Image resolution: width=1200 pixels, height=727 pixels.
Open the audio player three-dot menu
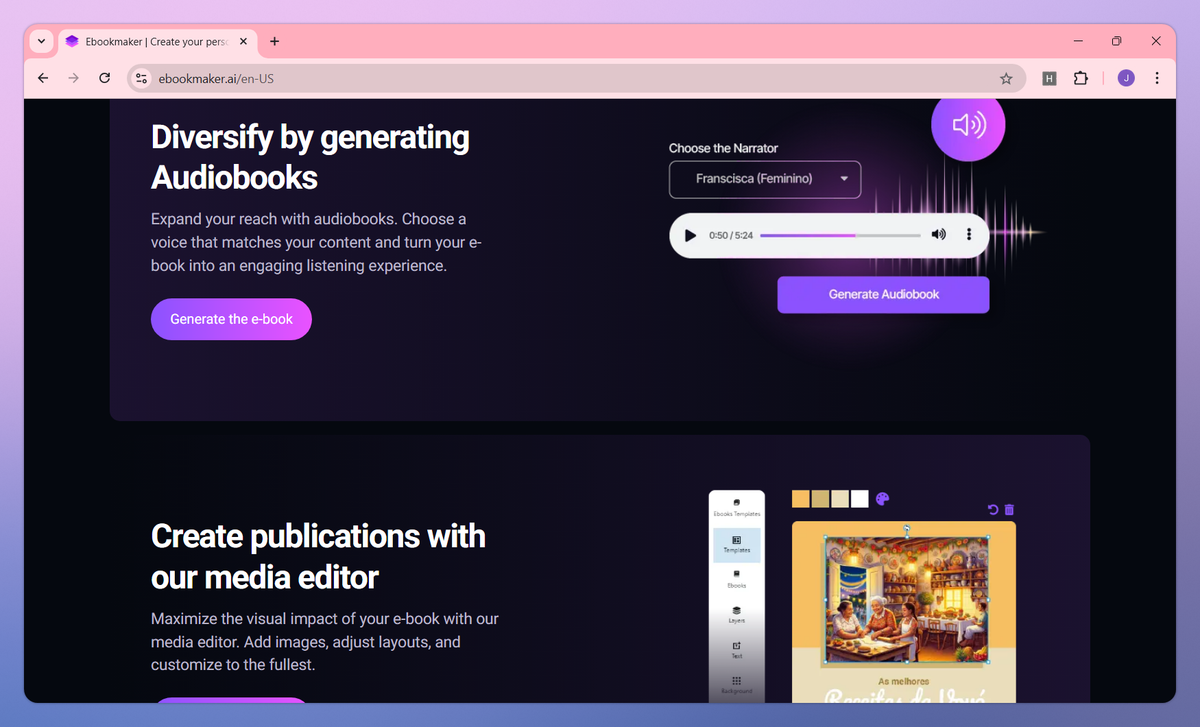pyautogui.click(x=968, y=234)
